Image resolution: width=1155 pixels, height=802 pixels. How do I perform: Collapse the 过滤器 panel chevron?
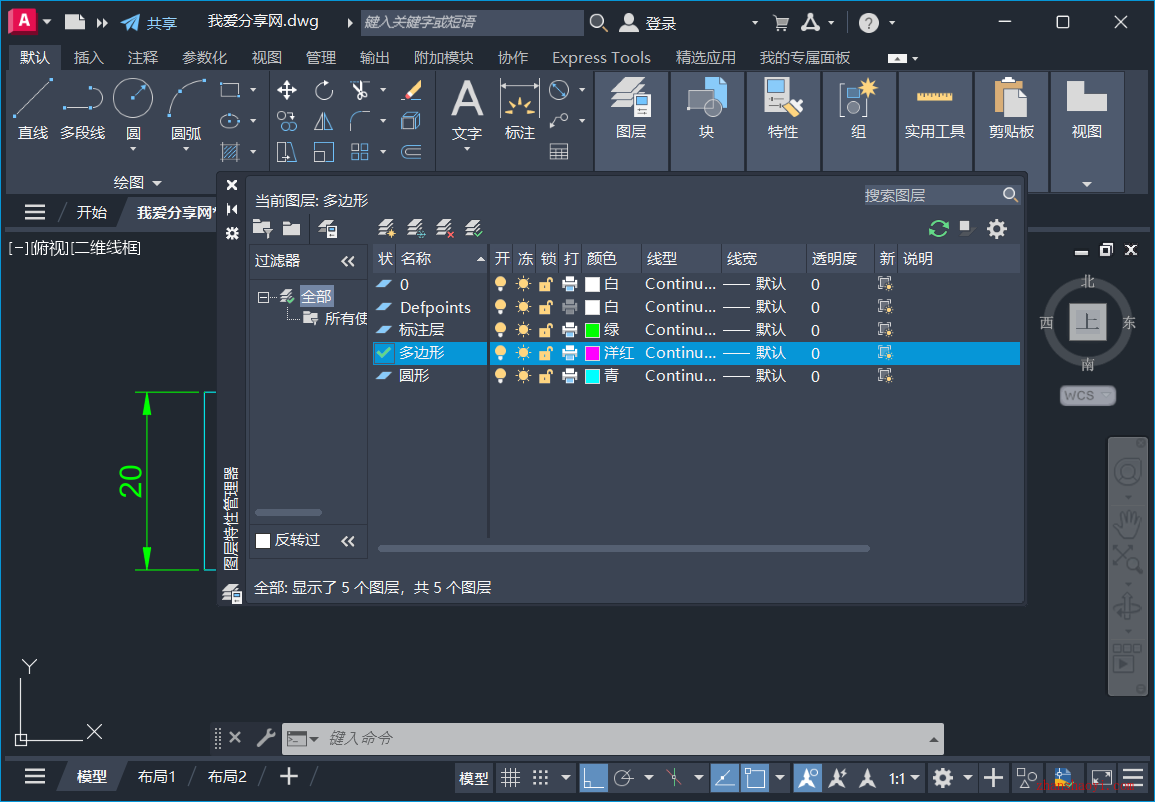(x=348, y=260)
